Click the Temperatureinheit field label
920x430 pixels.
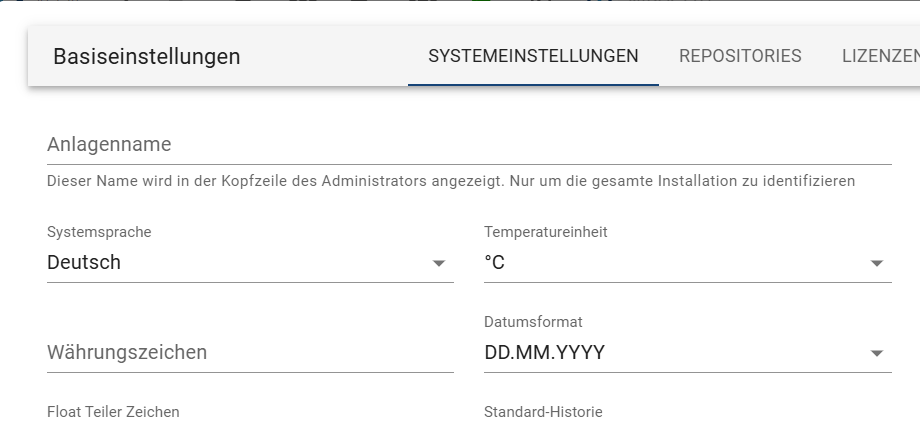tap(545, 232)
